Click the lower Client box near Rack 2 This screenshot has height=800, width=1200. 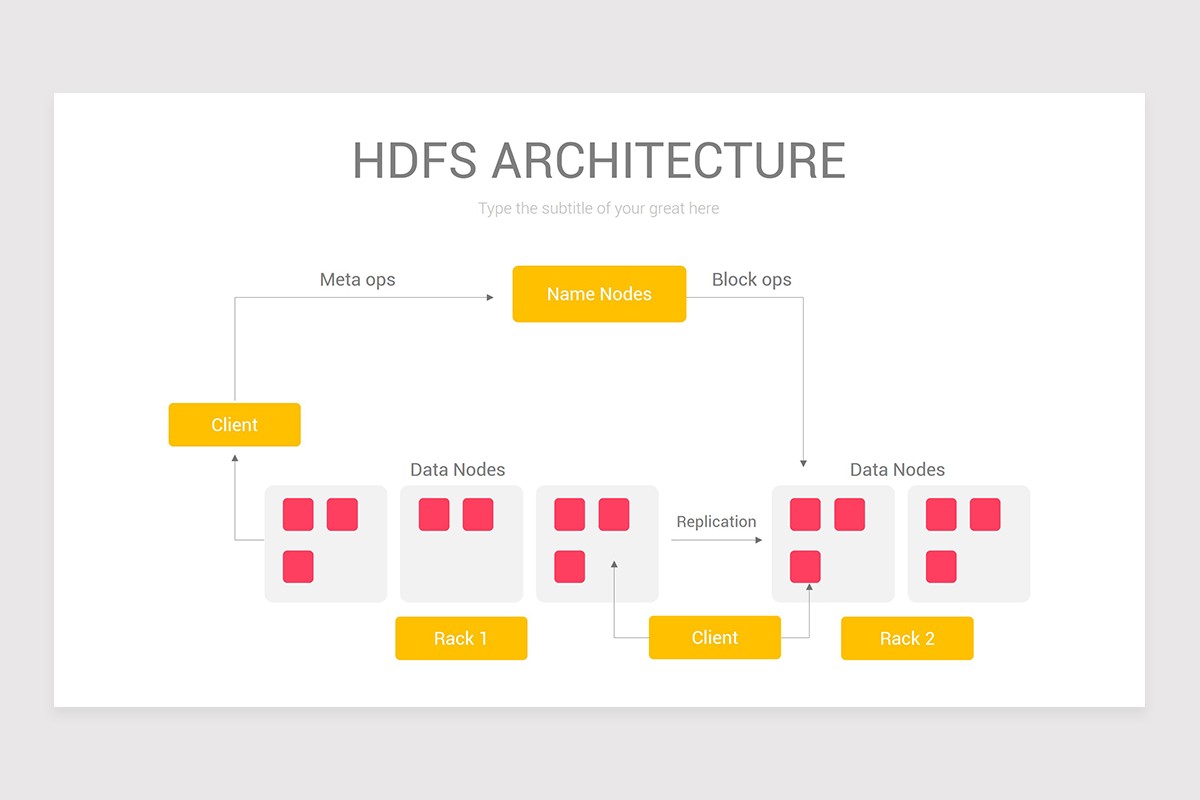tap(715, 637)
